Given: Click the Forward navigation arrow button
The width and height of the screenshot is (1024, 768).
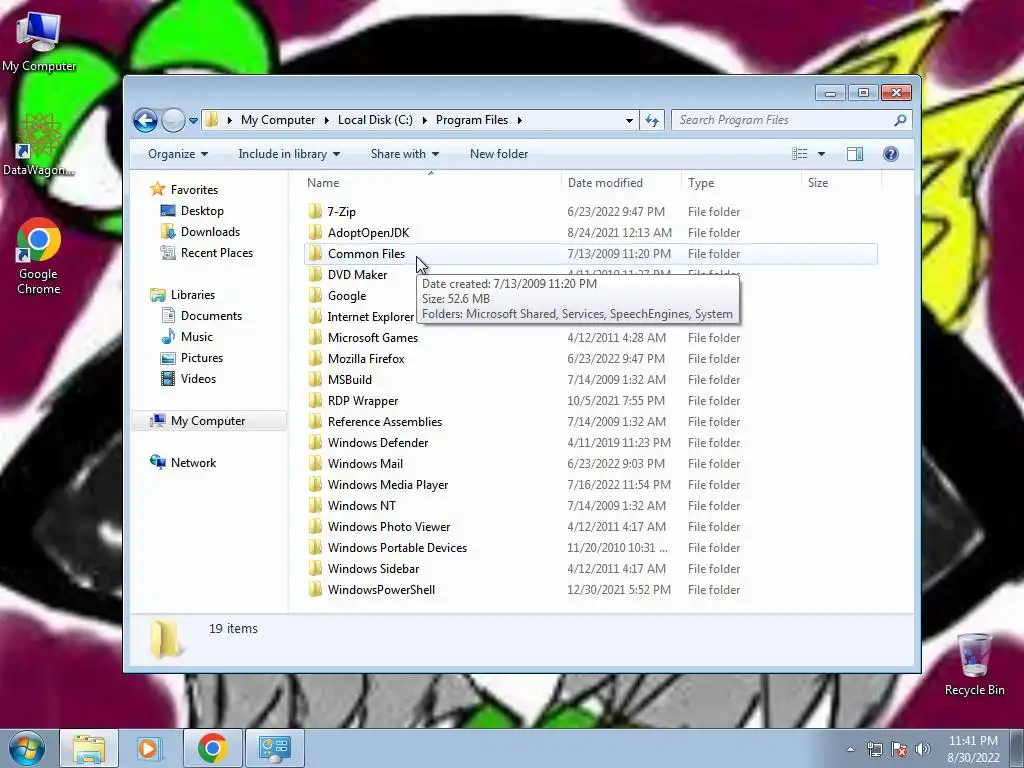Looking at the screenshot, I should coord(173,120).
